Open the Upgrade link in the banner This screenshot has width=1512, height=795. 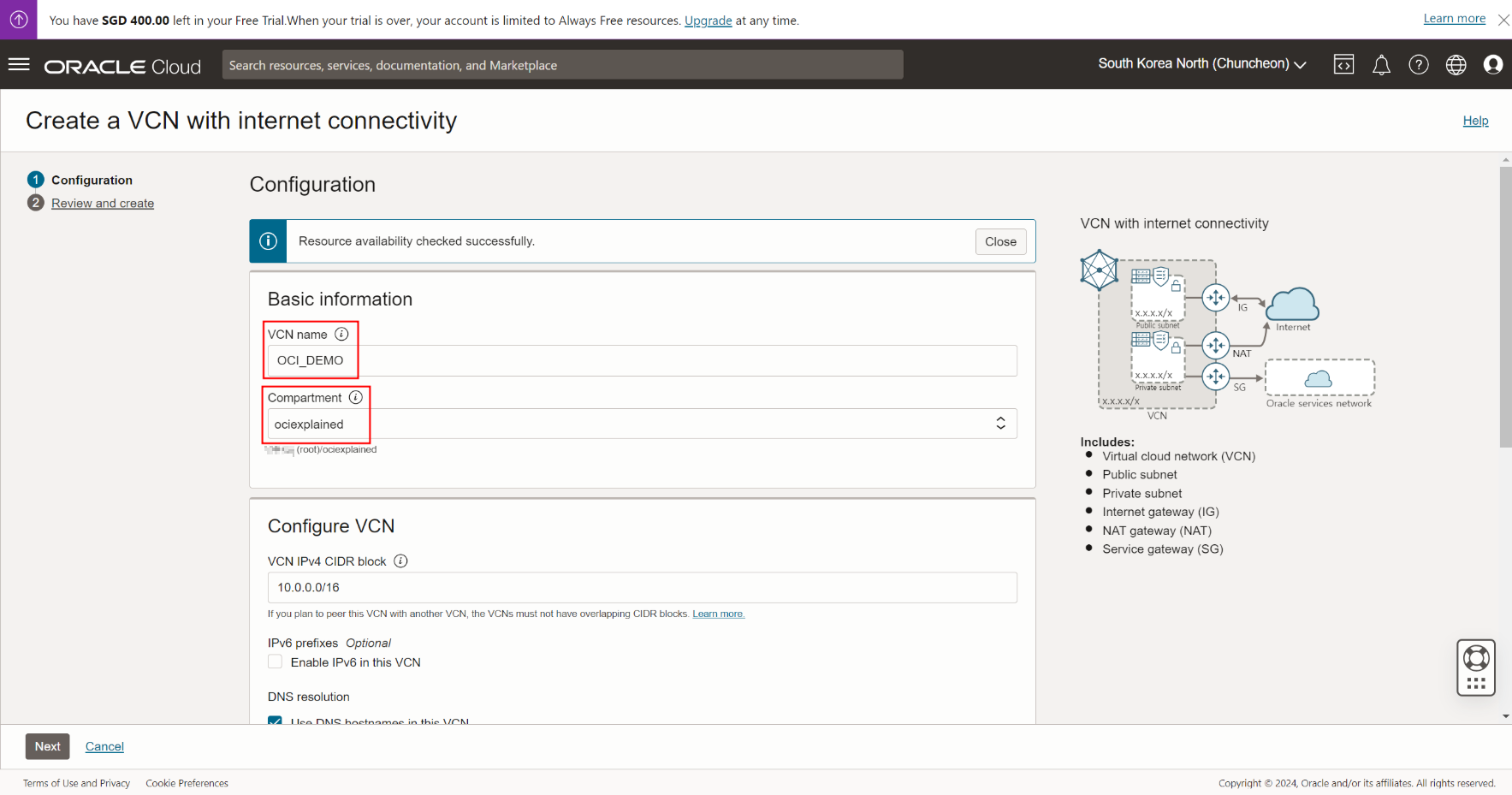tap(708, 21)
